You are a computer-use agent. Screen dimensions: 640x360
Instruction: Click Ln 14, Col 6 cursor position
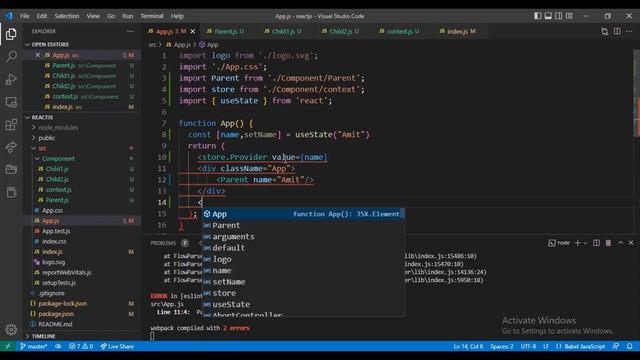tap(468, 347)
